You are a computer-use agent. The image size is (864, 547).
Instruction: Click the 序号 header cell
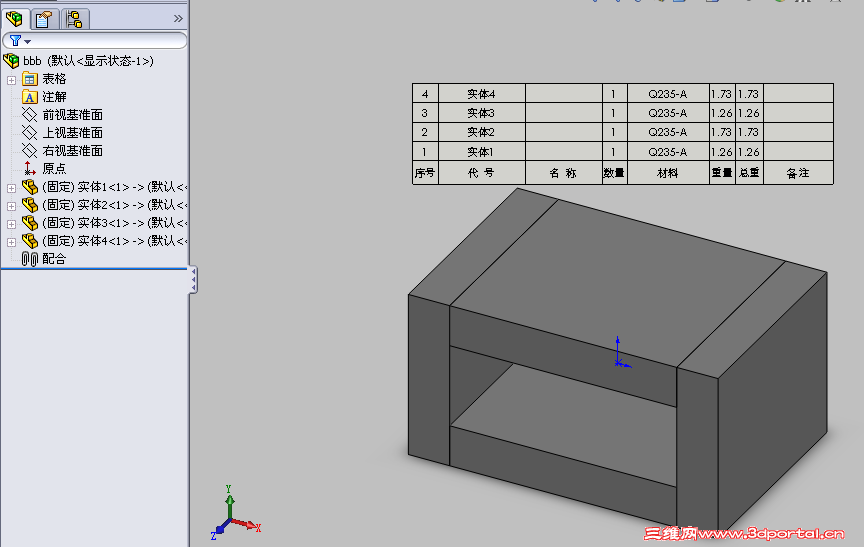pos(425,173)
